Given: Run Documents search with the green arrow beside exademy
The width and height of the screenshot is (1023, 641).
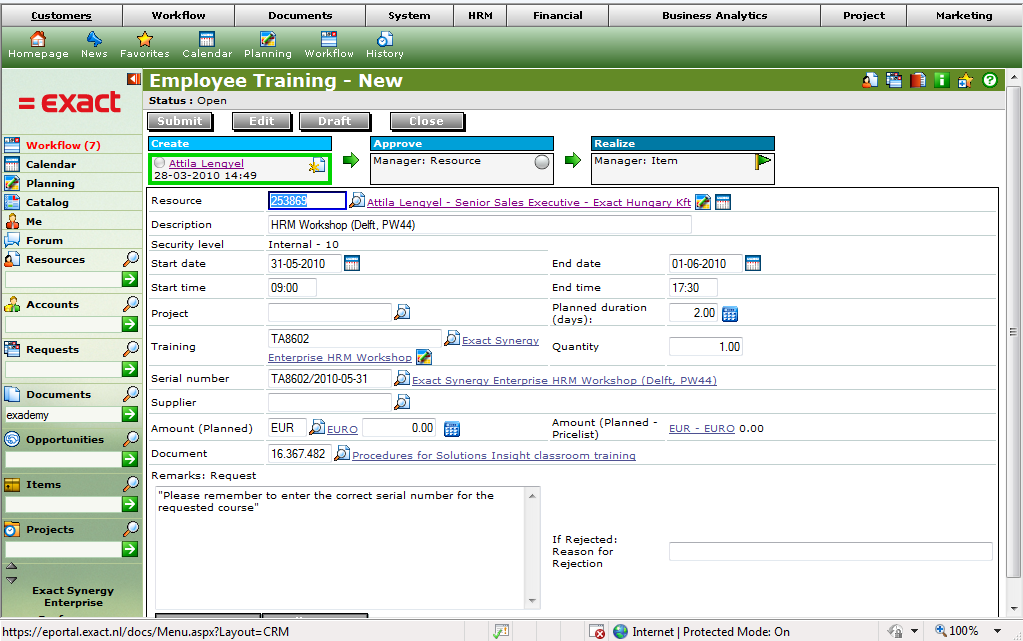Looking at the screenshot, I should pyautogui.click(x=130, y=414).
